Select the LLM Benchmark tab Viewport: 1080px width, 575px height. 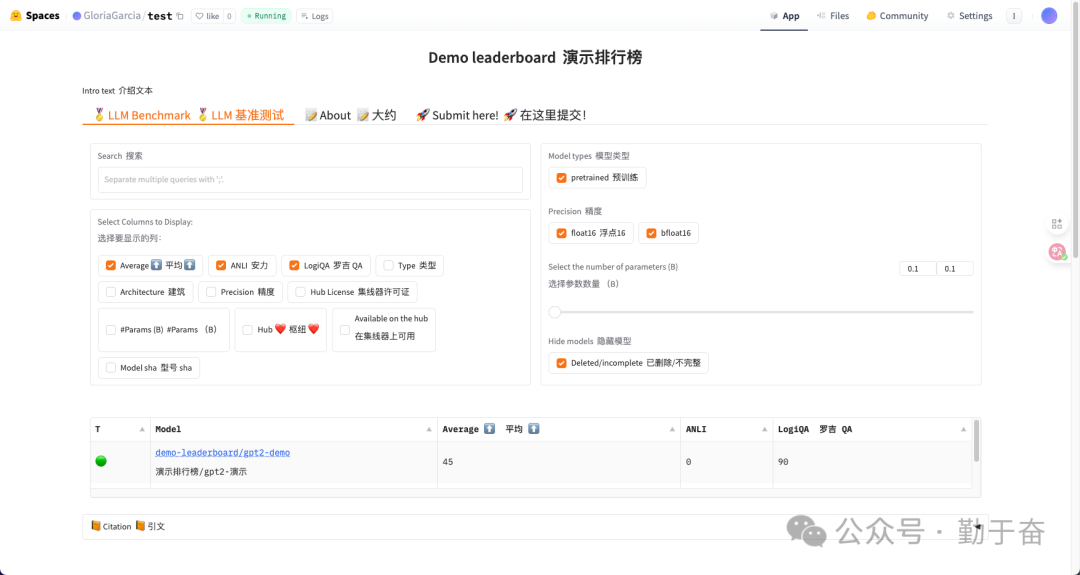[x=188, y=115]
